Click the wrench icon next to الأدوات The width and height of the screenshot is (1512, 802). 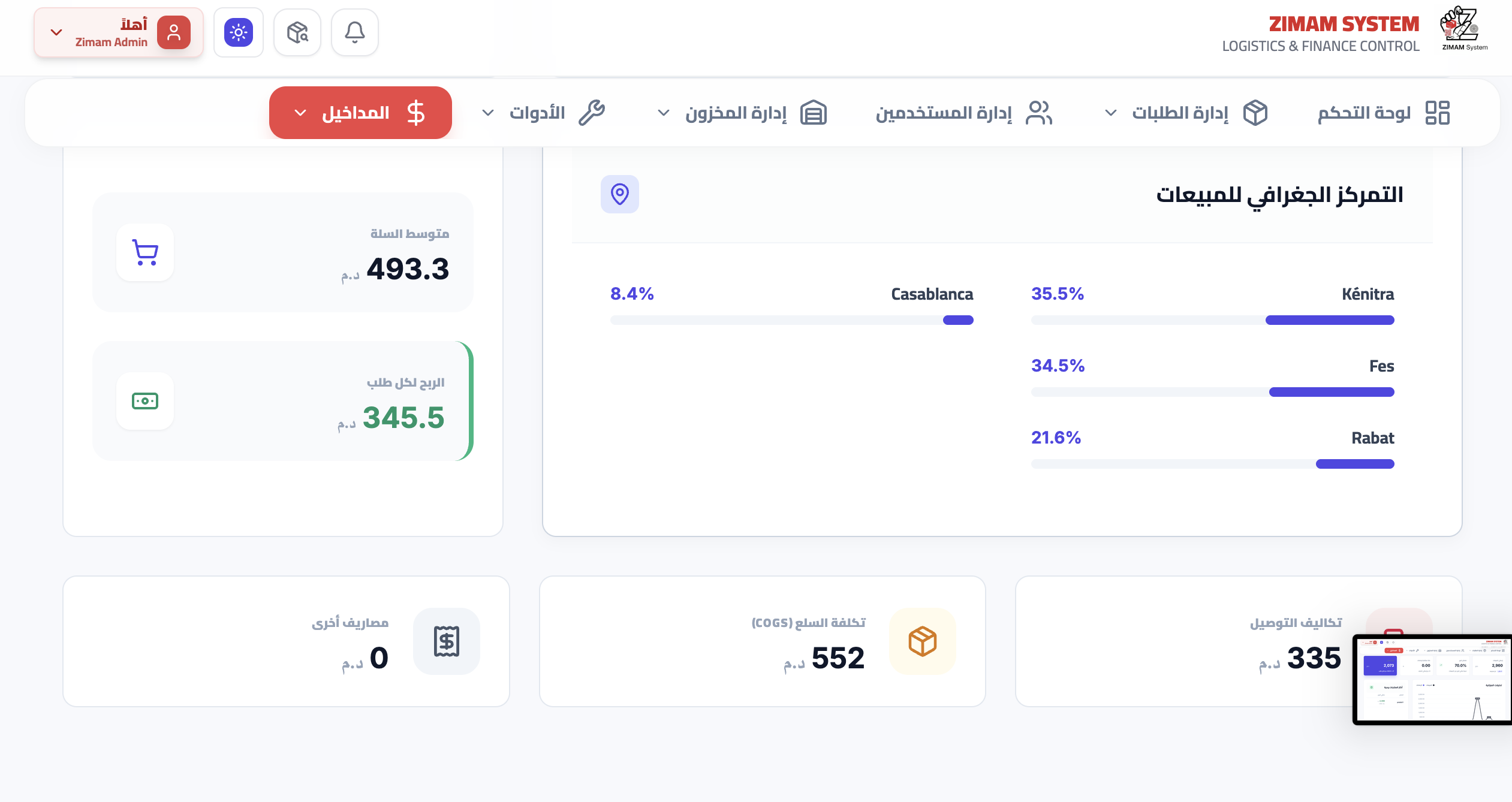pos(592,112)
